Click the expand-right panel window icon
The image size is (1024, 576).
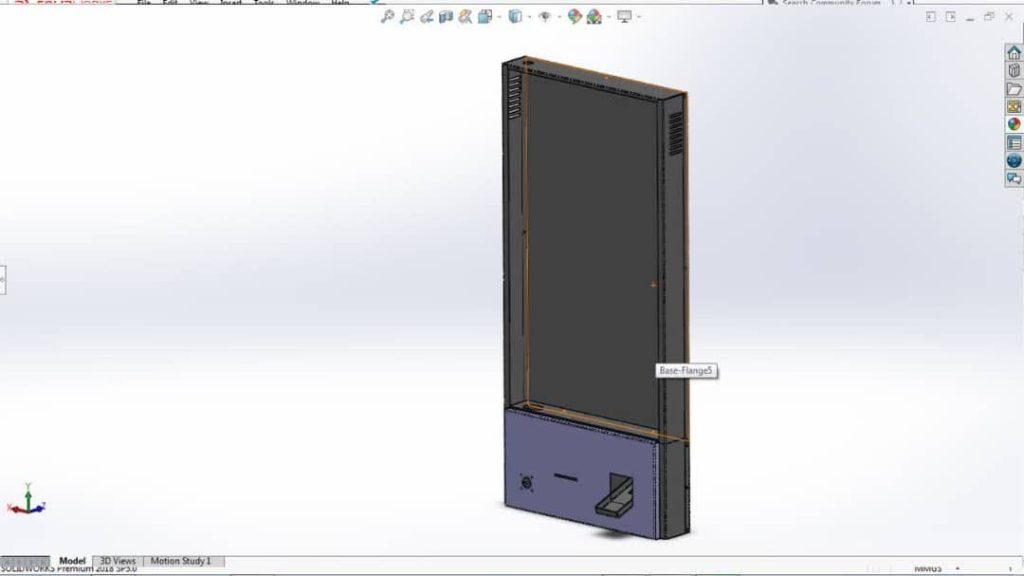pyautogui.click(x=950, y=17)
